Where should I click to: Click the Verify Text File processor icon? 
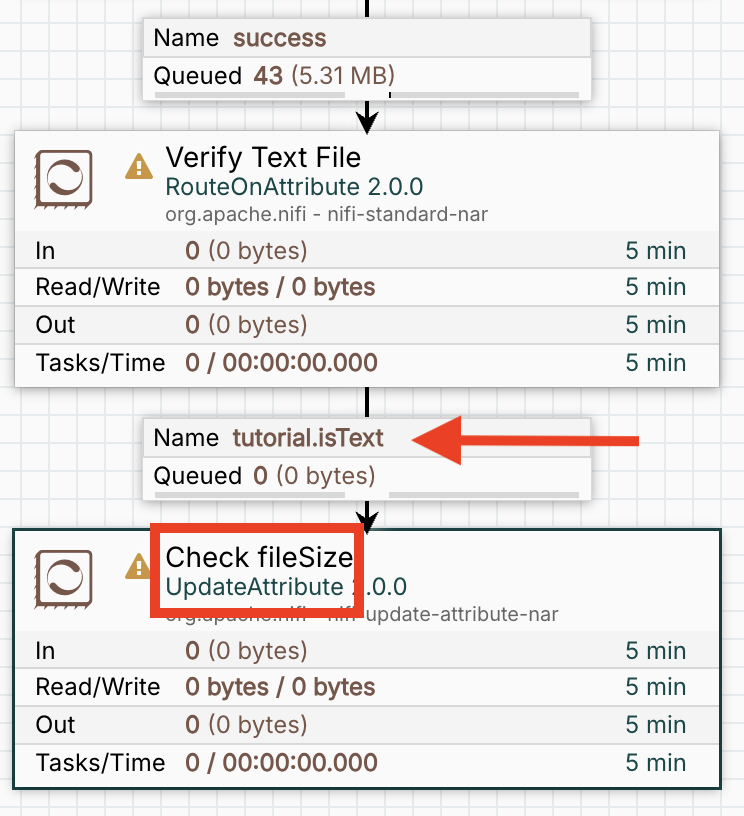63,179
